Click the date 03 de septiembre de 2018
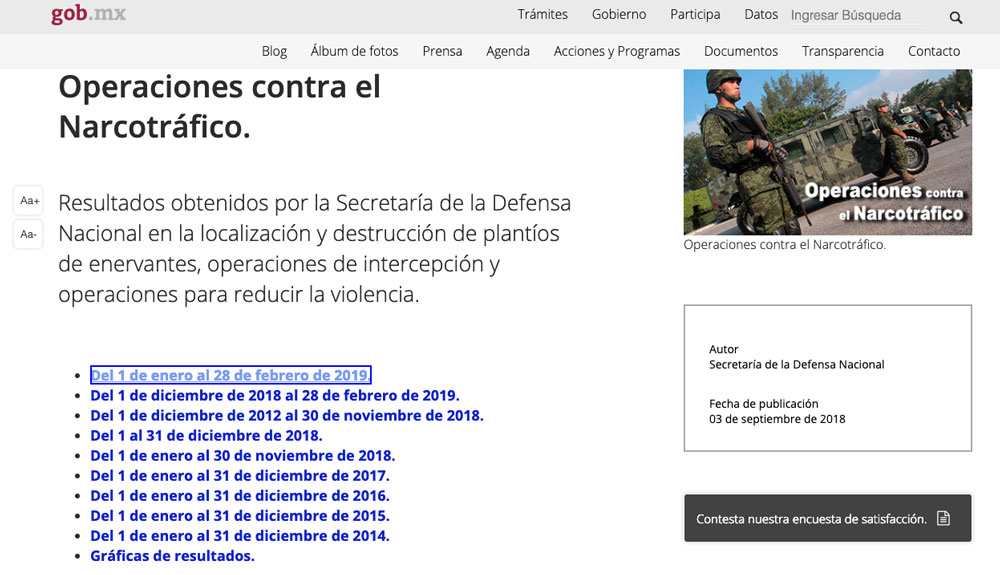The width and height of the screenshot is (1000, 575). pos(777,419)
